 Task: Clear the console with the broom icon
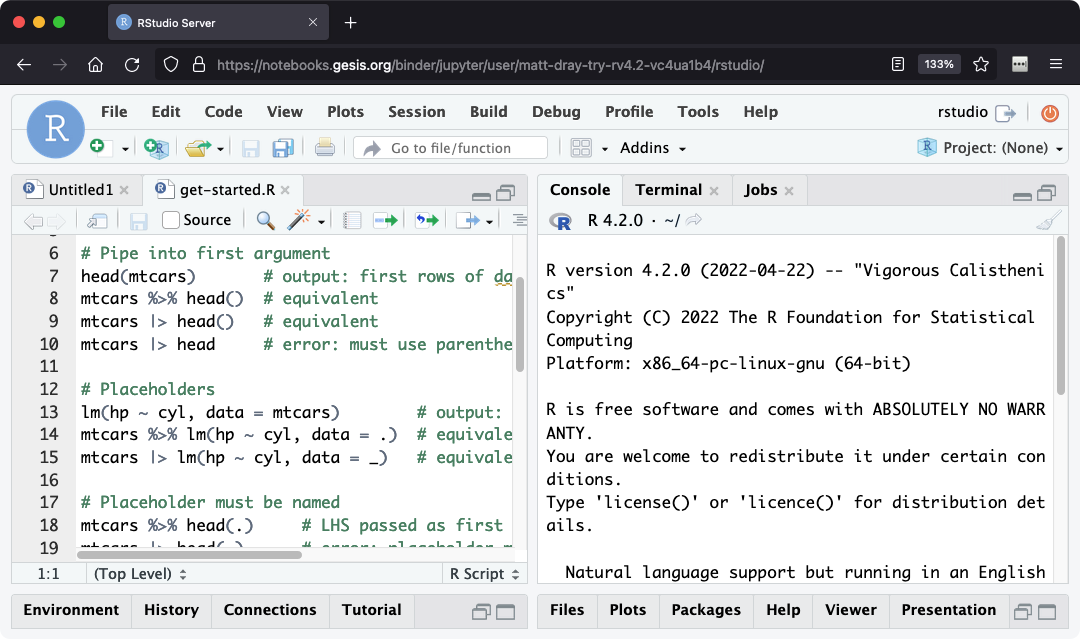(x=1049, y=219)
